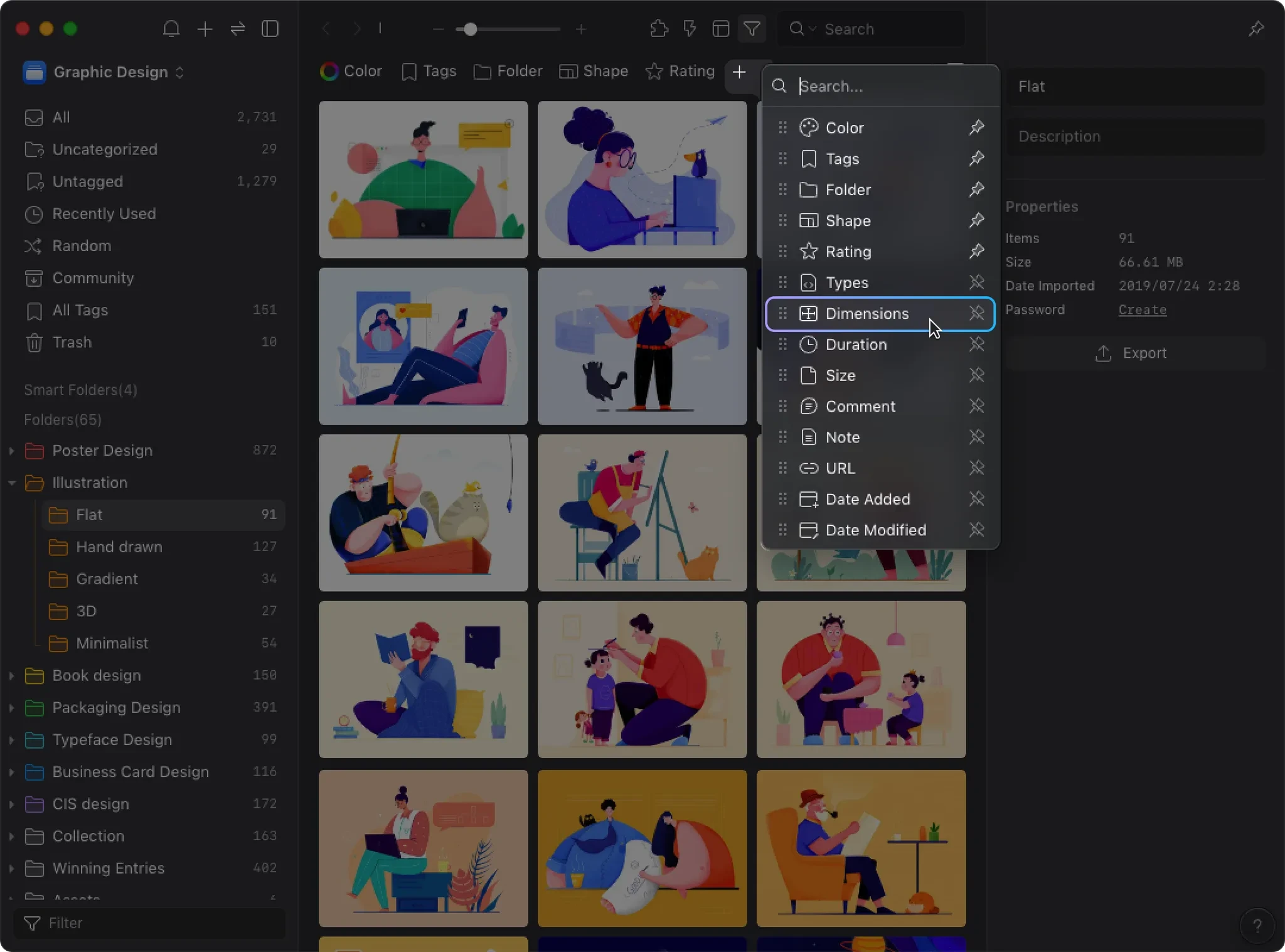Click the switch library arrows icon
This screenshot has height=952, width=1285.
coord(238,29)
